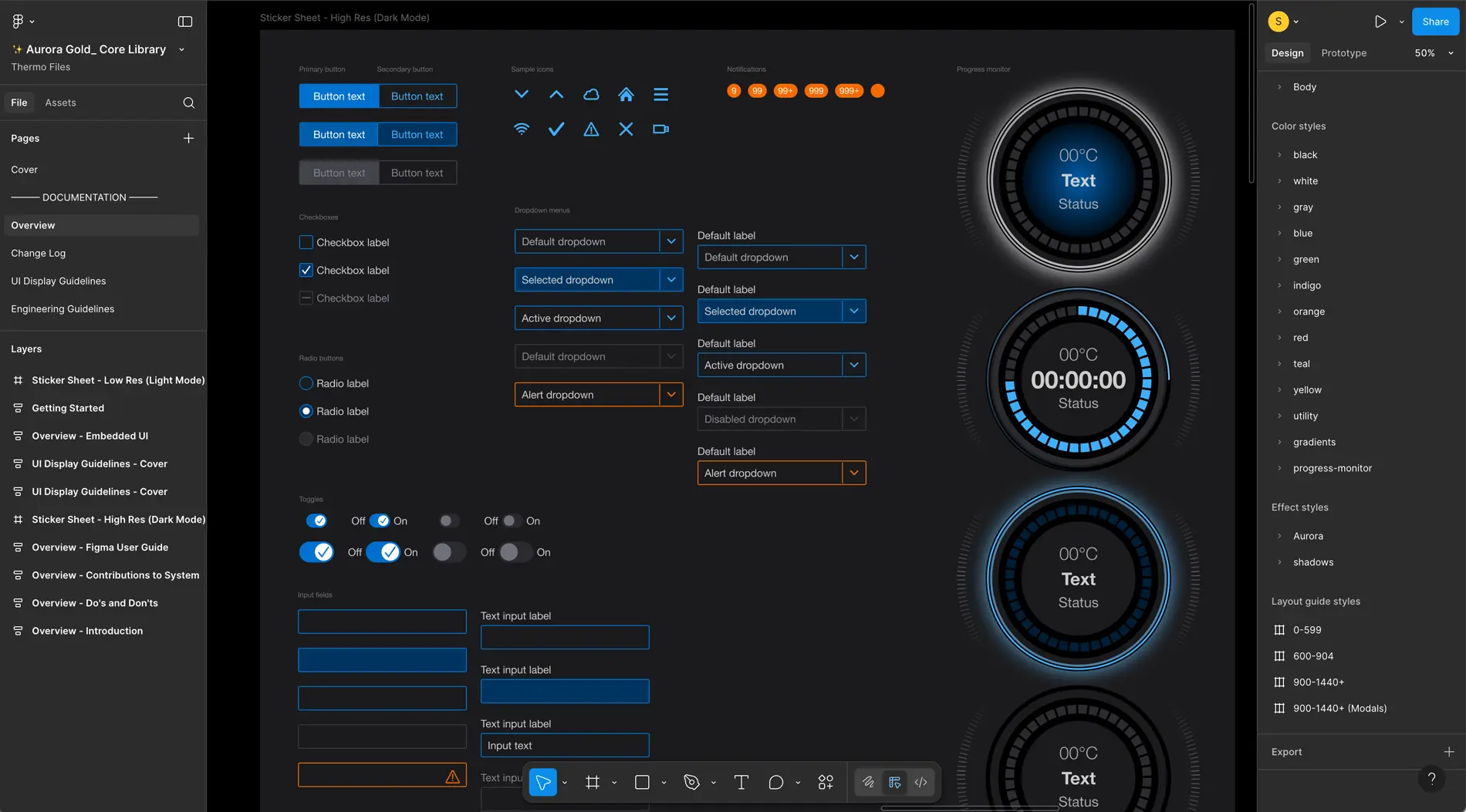Open the Assets tab
Viewport: 1466px width, 812px height.
pyautogui.click(x=60, y=103)
